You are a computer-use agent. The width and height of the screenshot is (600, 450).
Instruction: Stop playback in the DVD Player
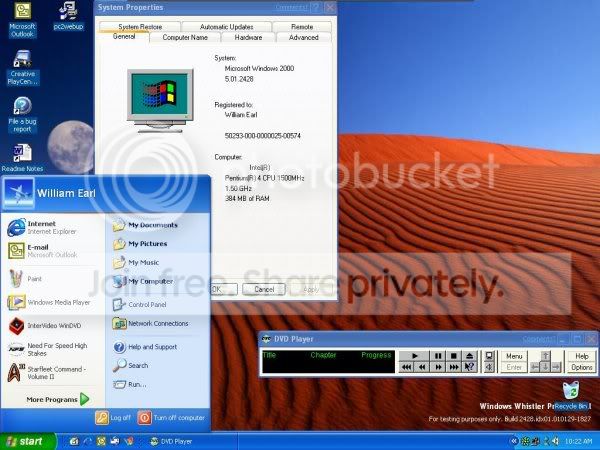[x=454, y=355]
